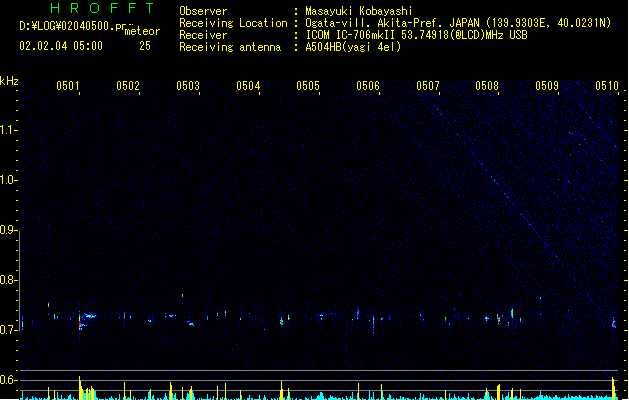629x400 pixels.
Task: Click the Receiving Location field label
Action: click(x=233, y=23)
